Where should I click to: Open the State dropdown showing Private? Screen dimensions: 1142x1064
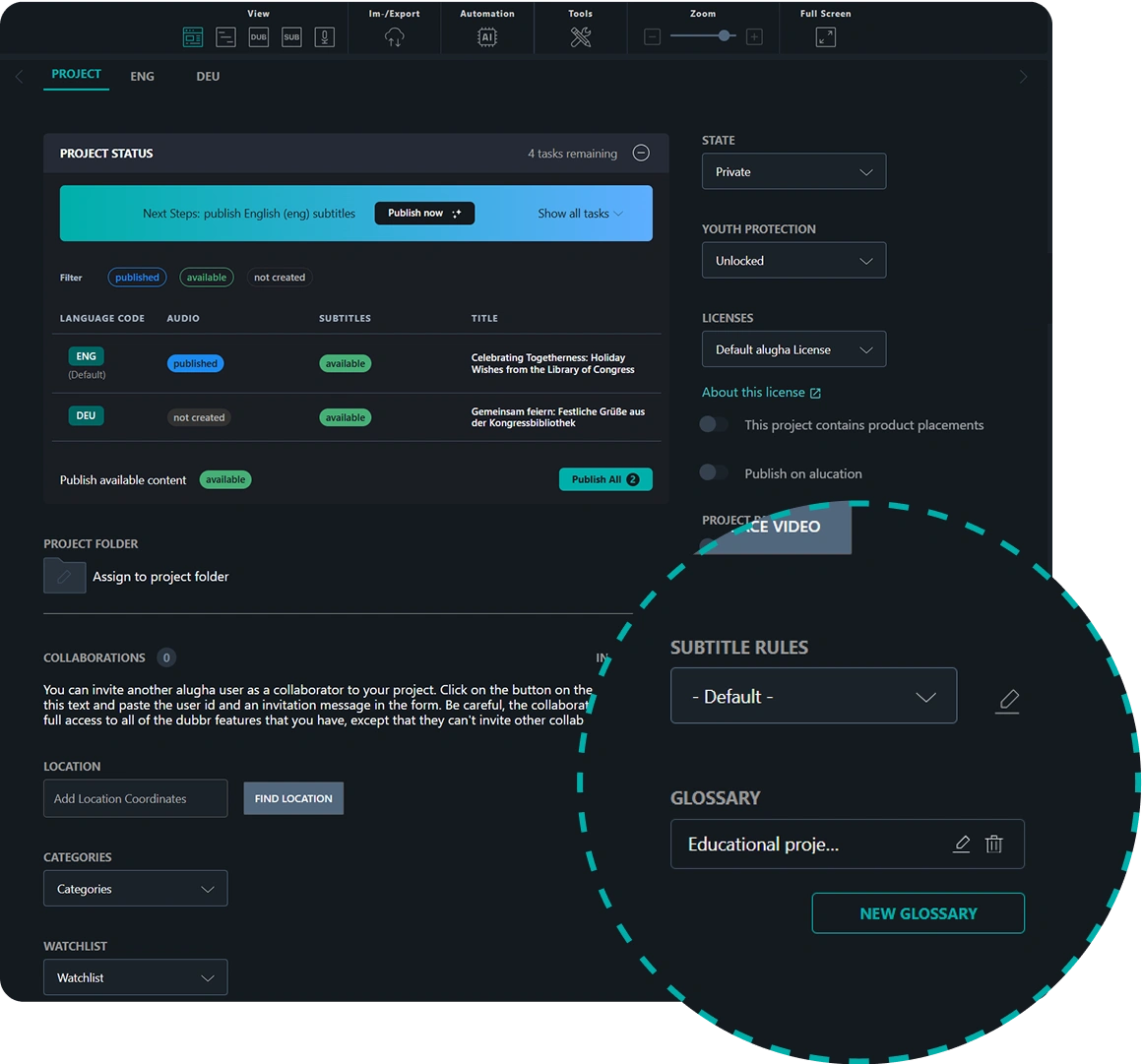(793, 171)
